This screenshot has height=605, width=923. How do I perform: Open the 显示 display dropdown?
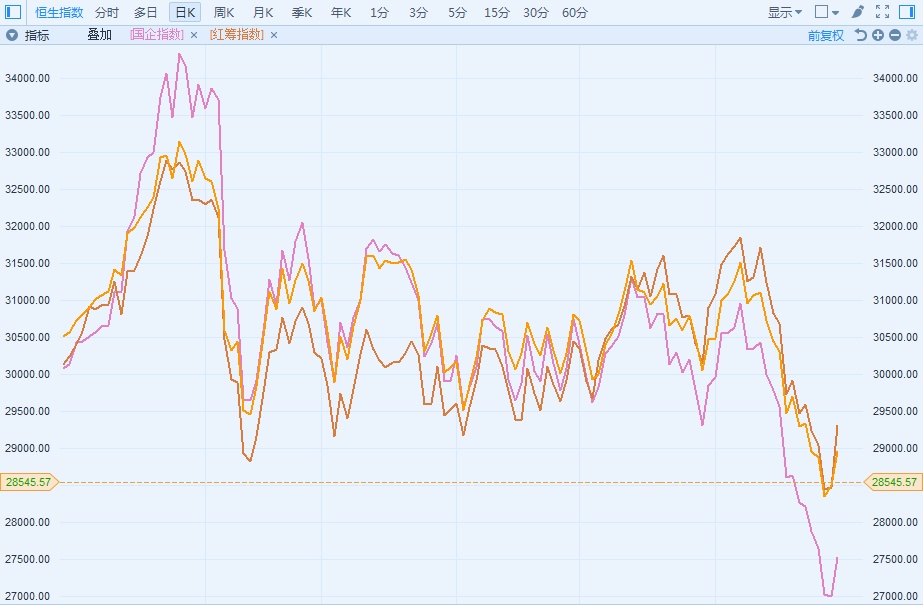point(785,12)
